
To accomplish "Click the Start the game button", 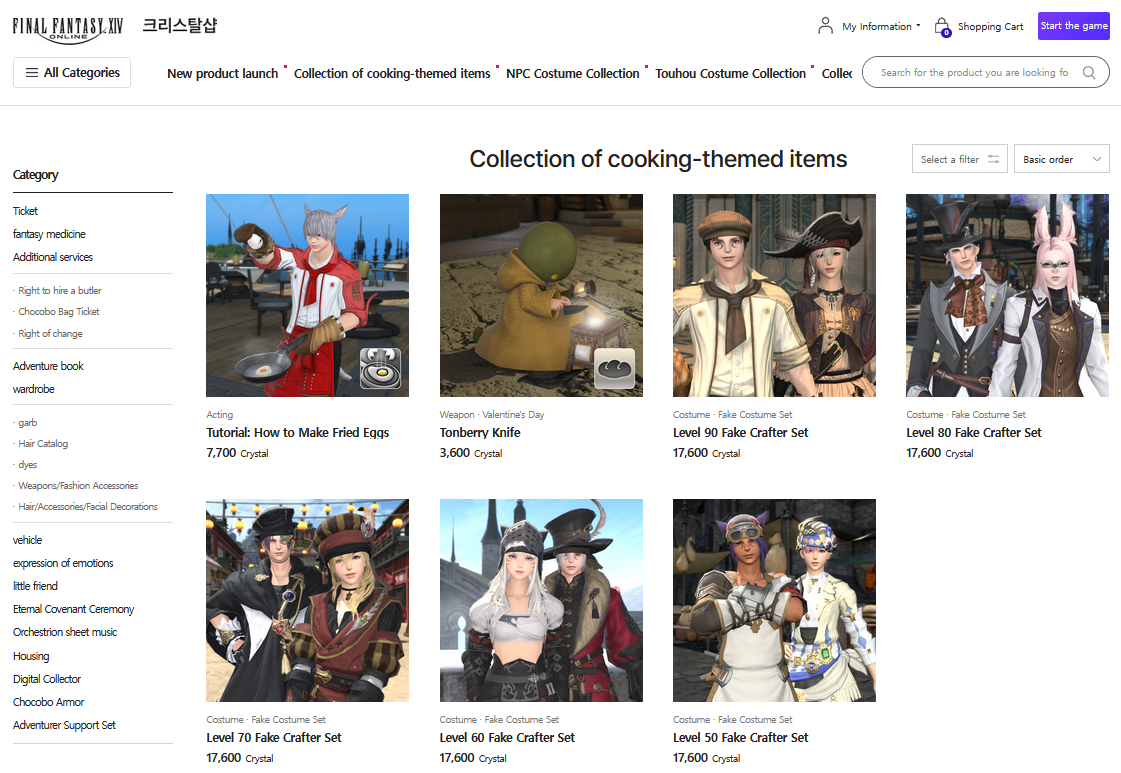I will click(1073, 26).
